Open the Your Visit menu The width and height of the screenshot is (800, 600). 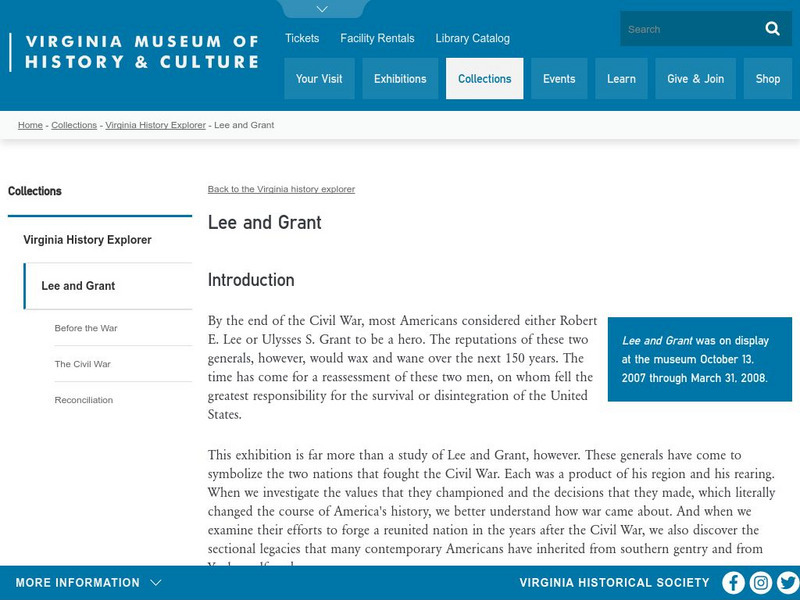tap(319, 79)
